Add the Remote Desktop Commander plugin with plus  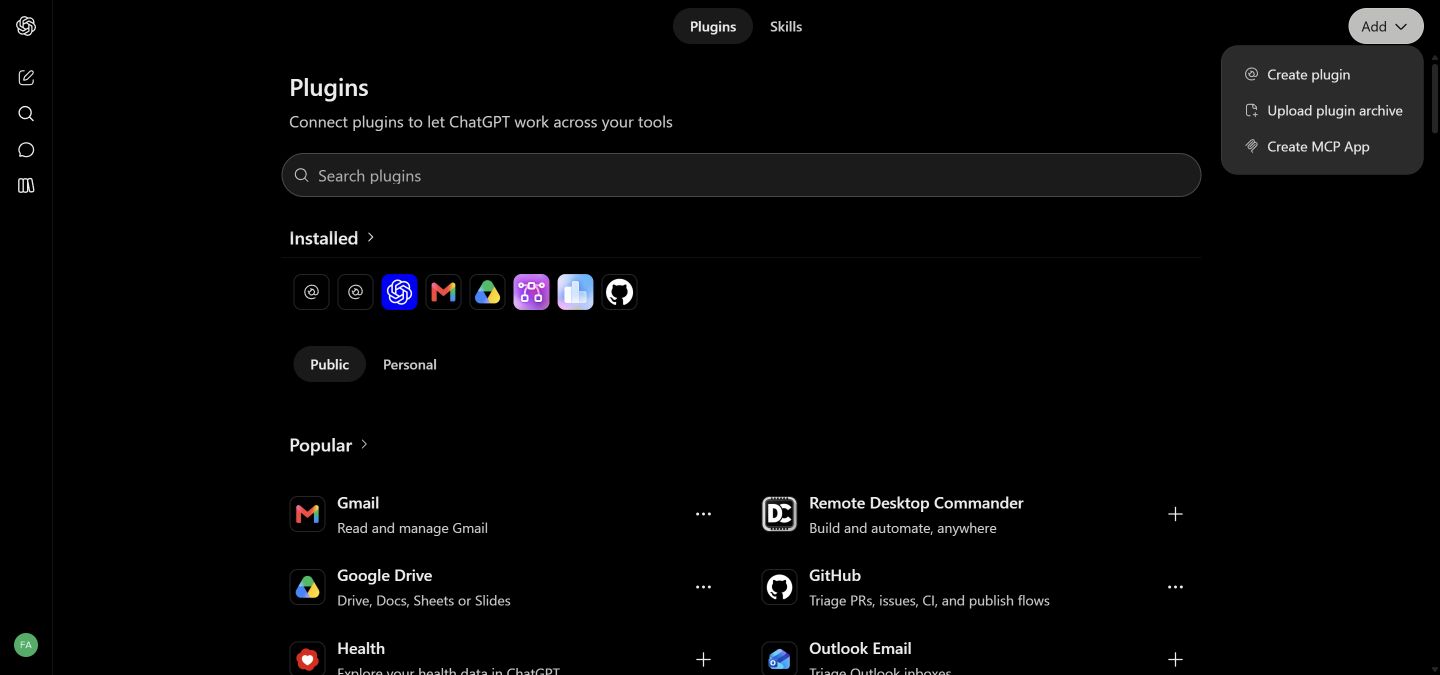point(1175,514)
